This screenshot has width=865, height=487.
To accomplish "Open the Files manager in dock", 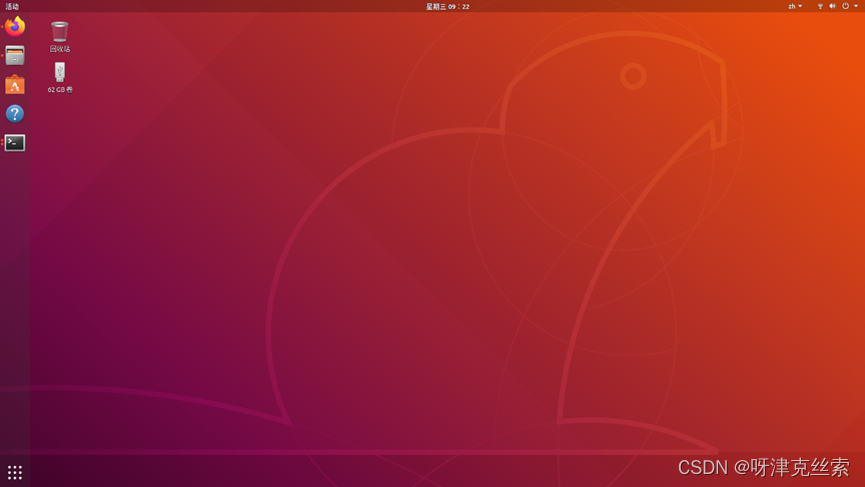I will click(15, 56).
